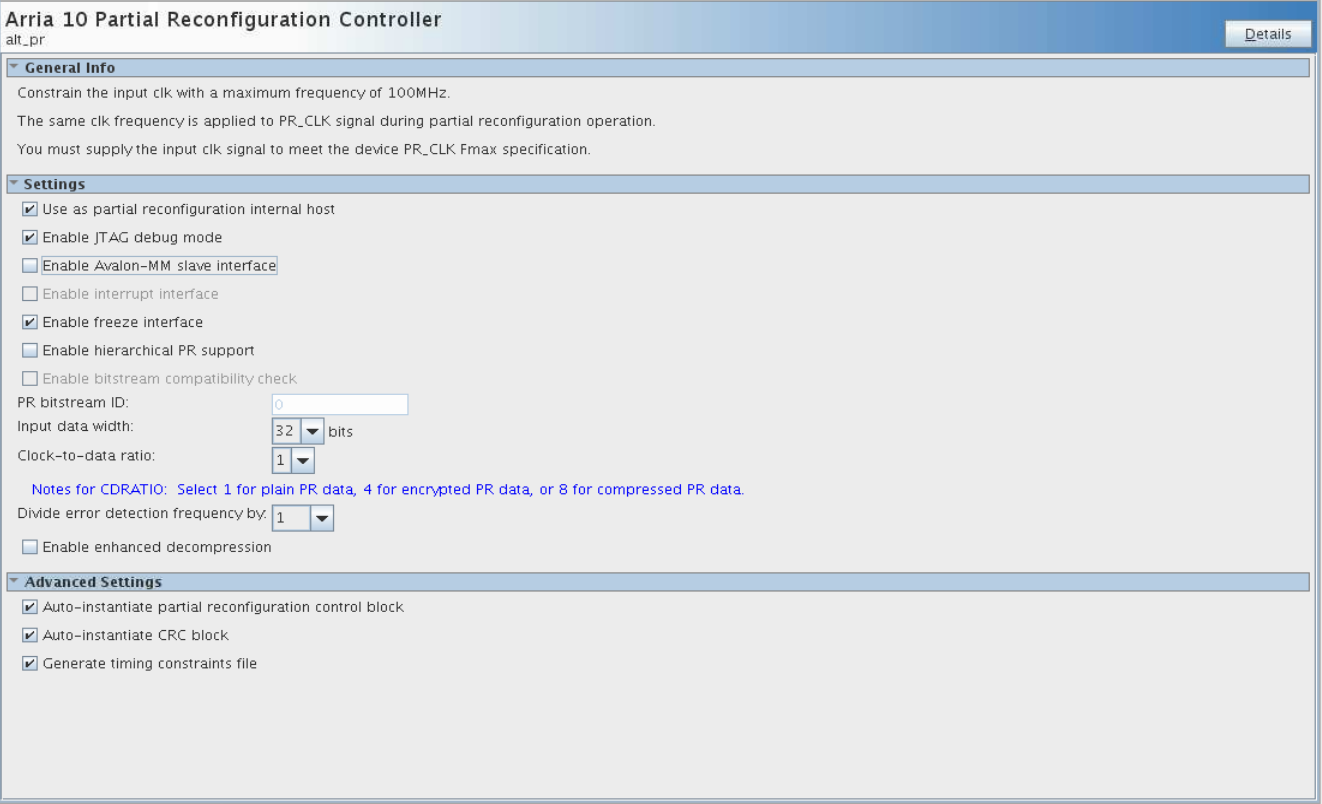Uncheck Use as partial reconfiguration internal host
The image size is (1322, 804).
tap(30, 210)
